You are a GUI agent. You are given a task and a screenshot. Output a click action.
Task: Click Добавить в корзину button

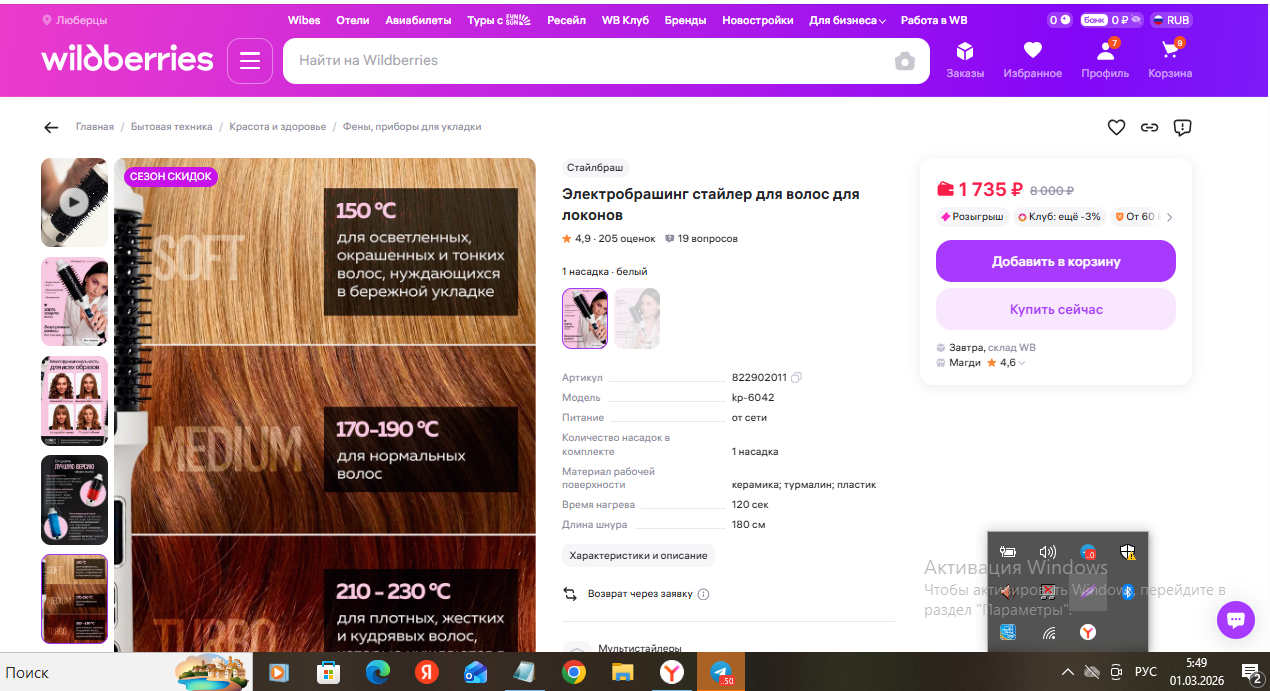tap(1056, 261)
